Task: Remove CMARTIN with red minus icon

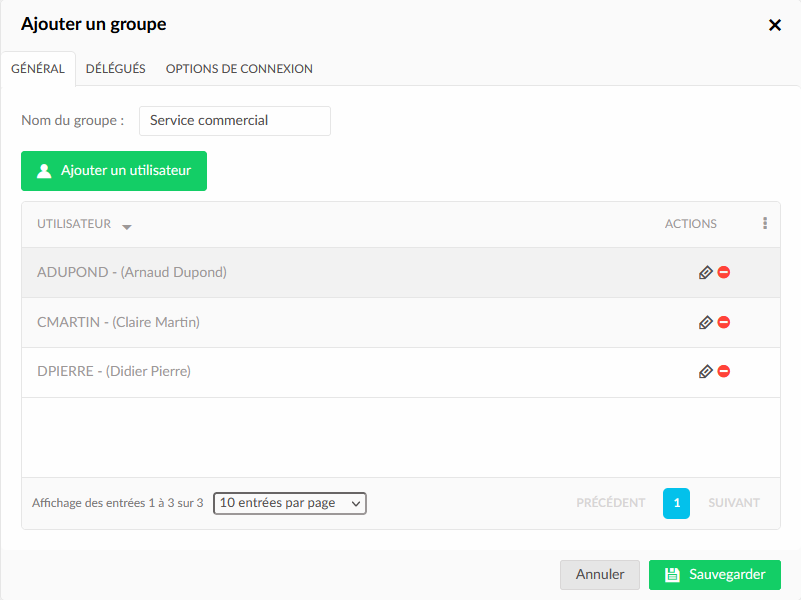Action: [x=724, y=322]
